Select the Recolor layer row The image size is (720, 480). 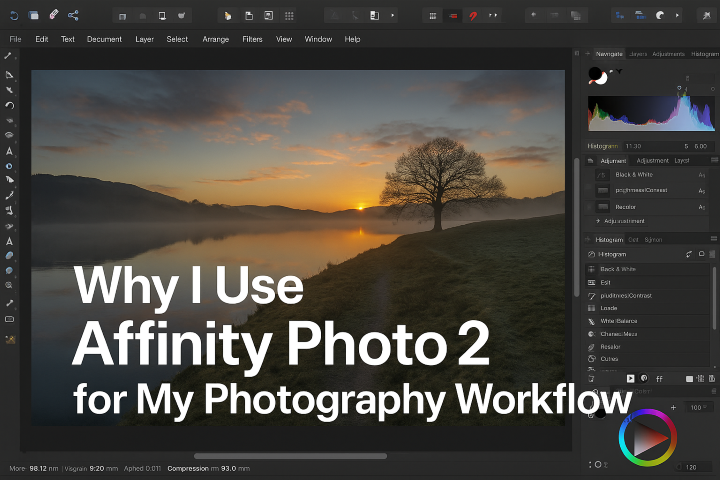[x=647, y=207]
